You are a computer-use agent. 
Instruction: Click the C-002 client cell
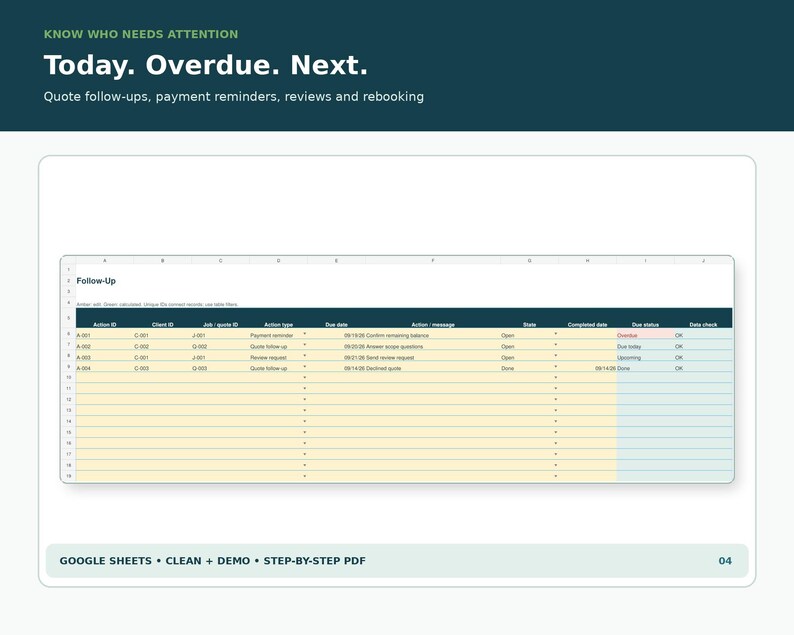pyautogui.click(x=163, y=346)
